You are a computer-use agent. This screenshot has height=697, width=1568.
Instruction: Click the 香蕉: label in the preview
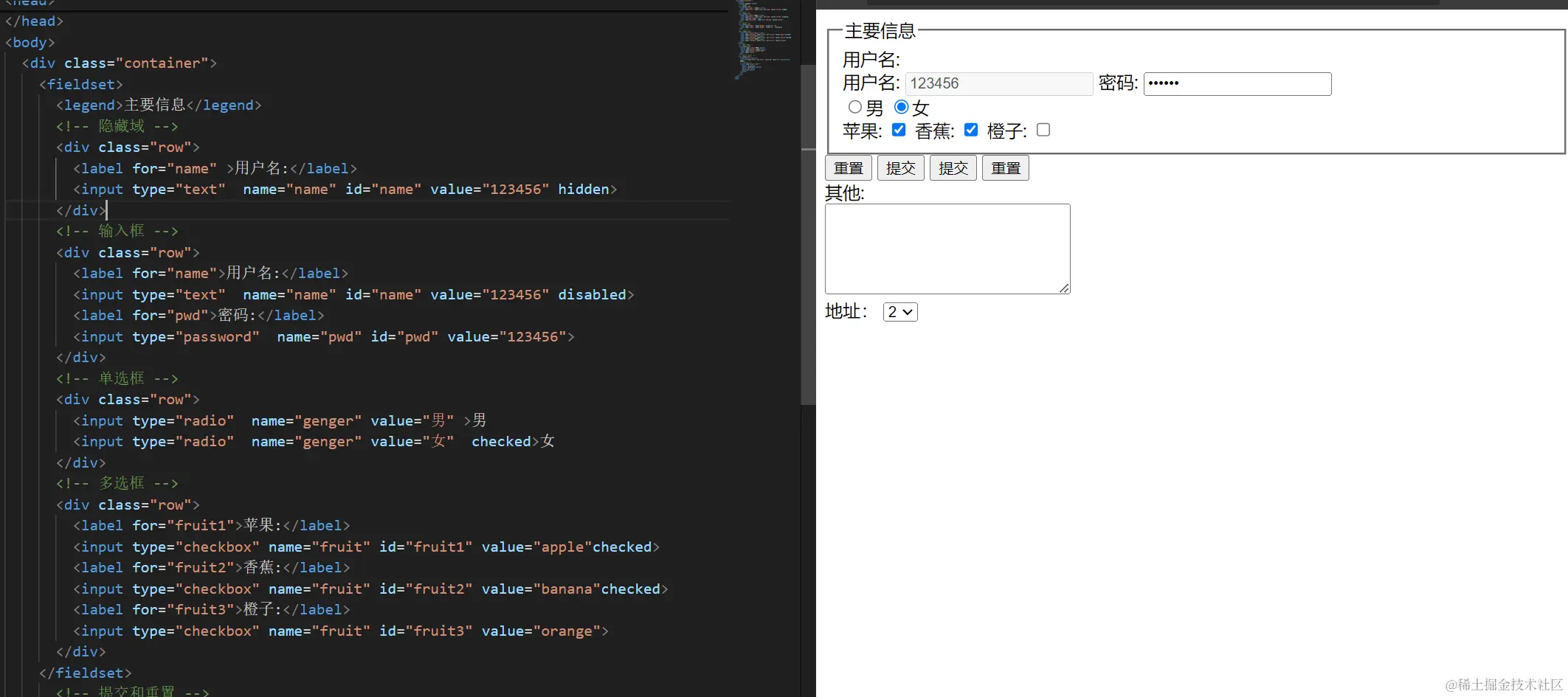coord(935,131)
